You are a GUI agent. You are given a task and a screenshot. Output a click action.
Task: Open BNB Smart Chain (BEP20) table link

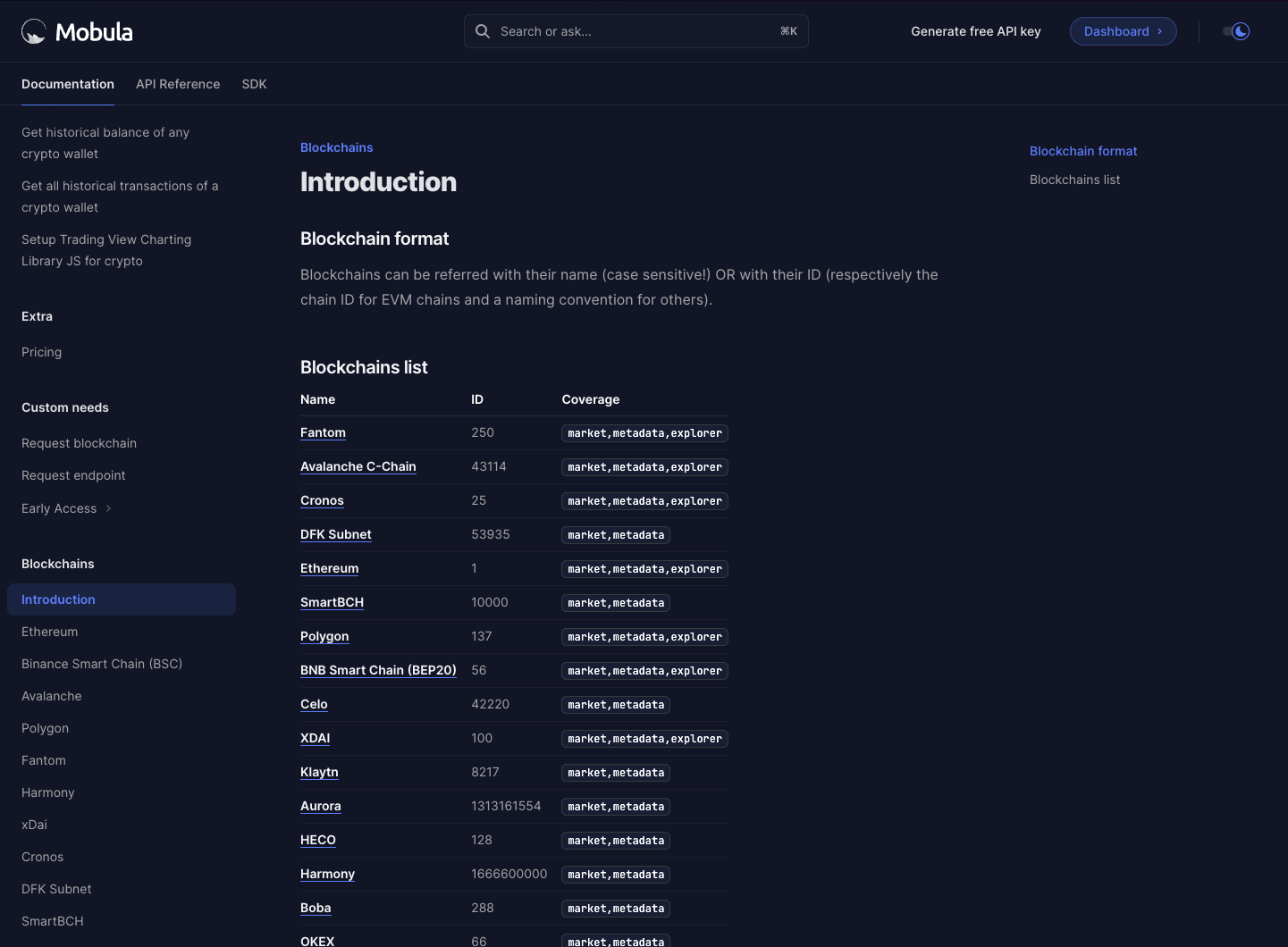[378, 670]
